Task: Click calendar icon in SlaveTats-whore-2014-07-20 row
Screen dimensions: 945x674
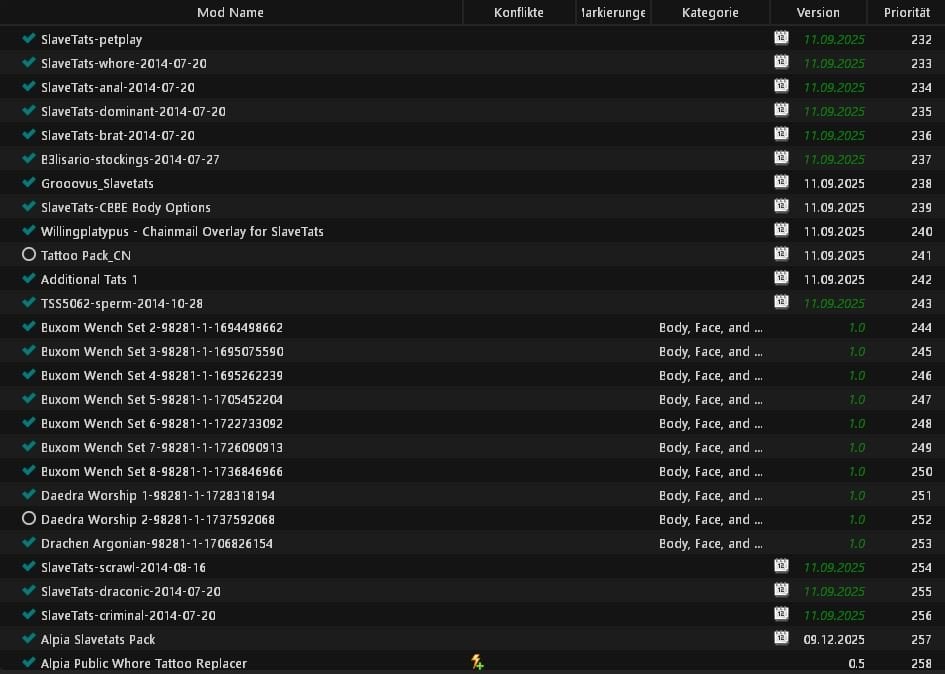Action: [781, 62]
